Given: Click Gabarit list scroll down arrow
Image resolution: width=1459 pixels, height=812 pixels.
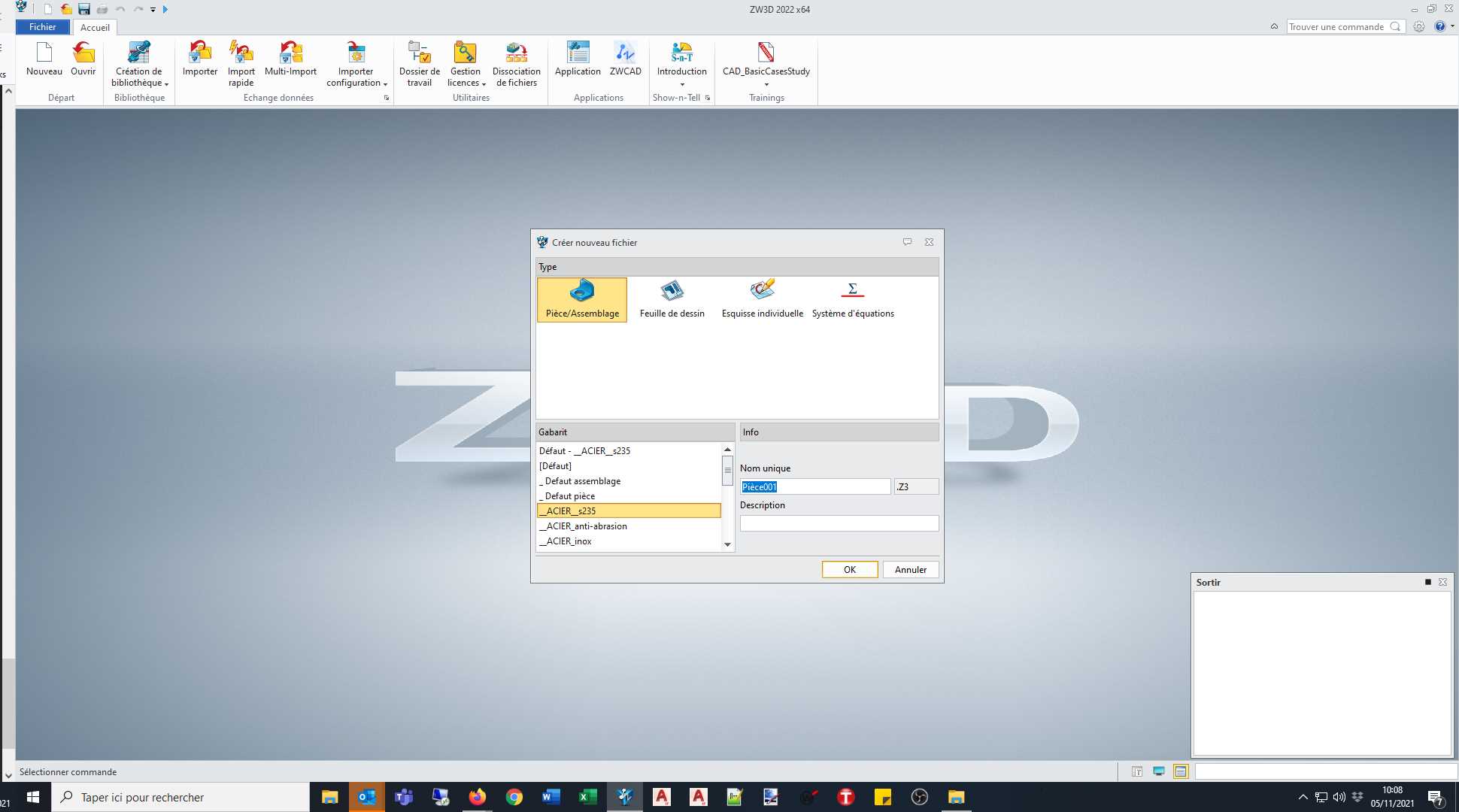Looking at the screenshot, I should click(727, 544).
